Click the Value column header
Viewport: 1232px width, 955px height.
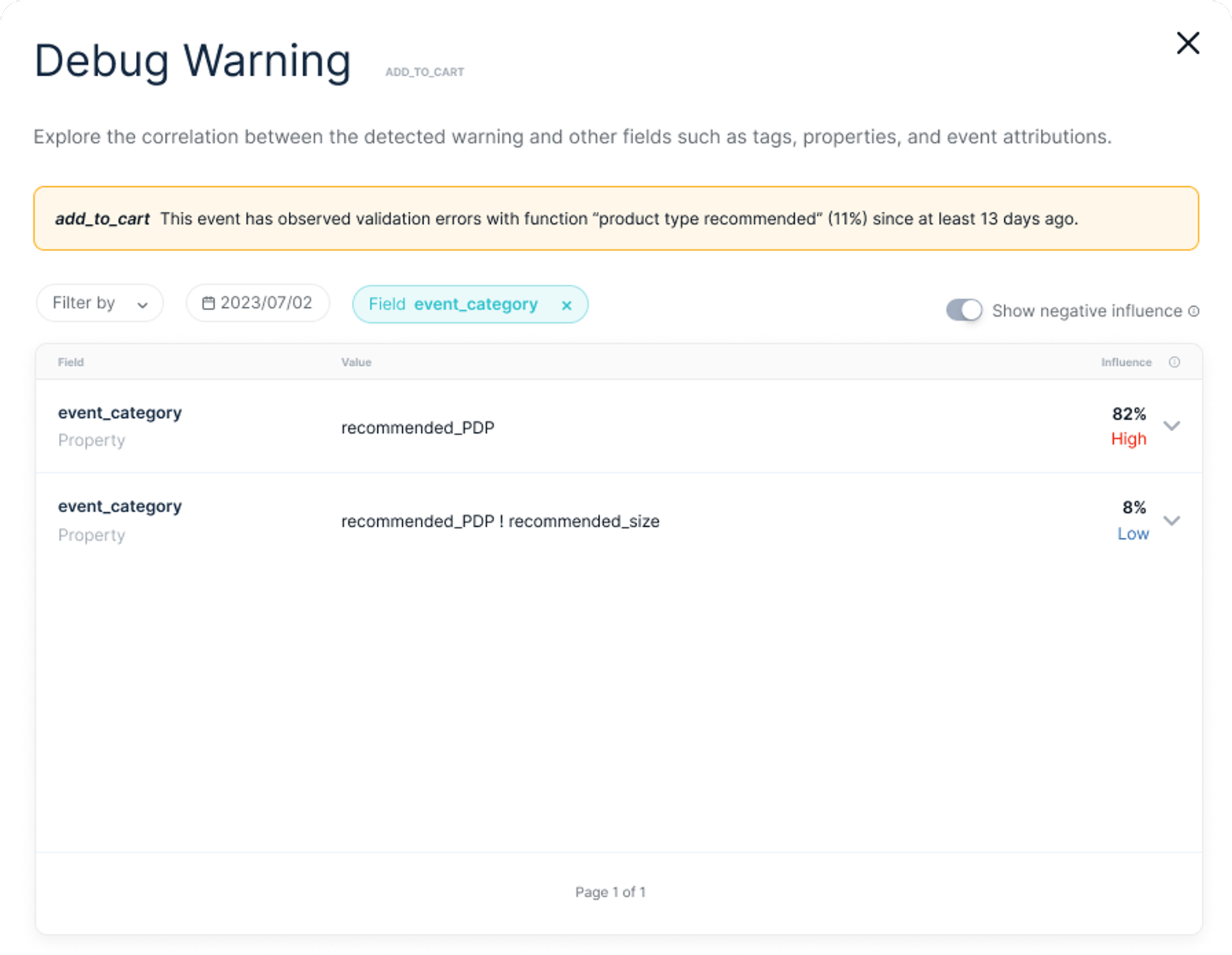[356, 362]
